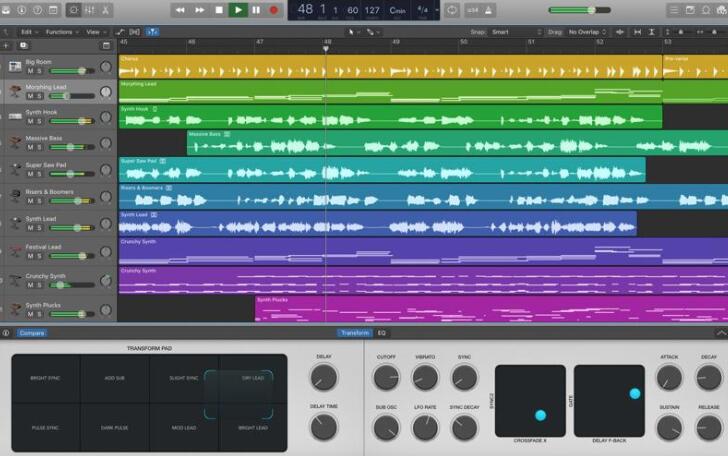Open the Functions menu
The height and width of the screenshot is (456, 728).
pyautogui.click(x=62, y=32)
